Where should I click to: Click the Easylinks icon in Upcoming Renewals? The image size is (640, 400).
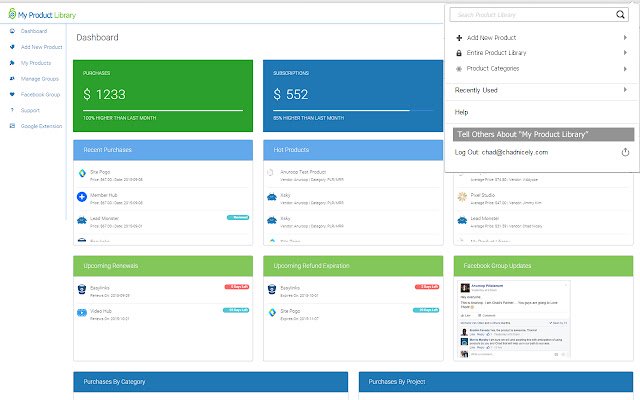[82, 289]
